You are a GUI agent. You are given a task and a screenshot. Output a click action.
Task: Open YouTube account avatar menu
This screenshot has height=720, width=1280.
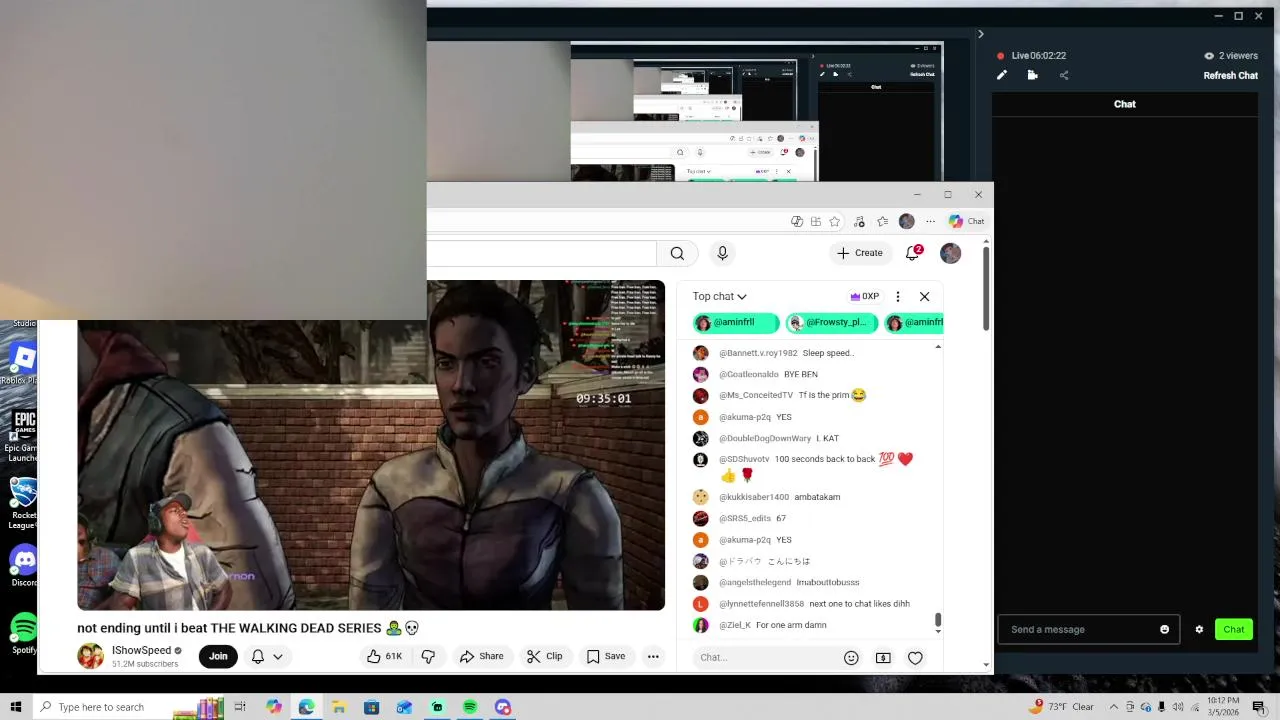click(950, 253)
